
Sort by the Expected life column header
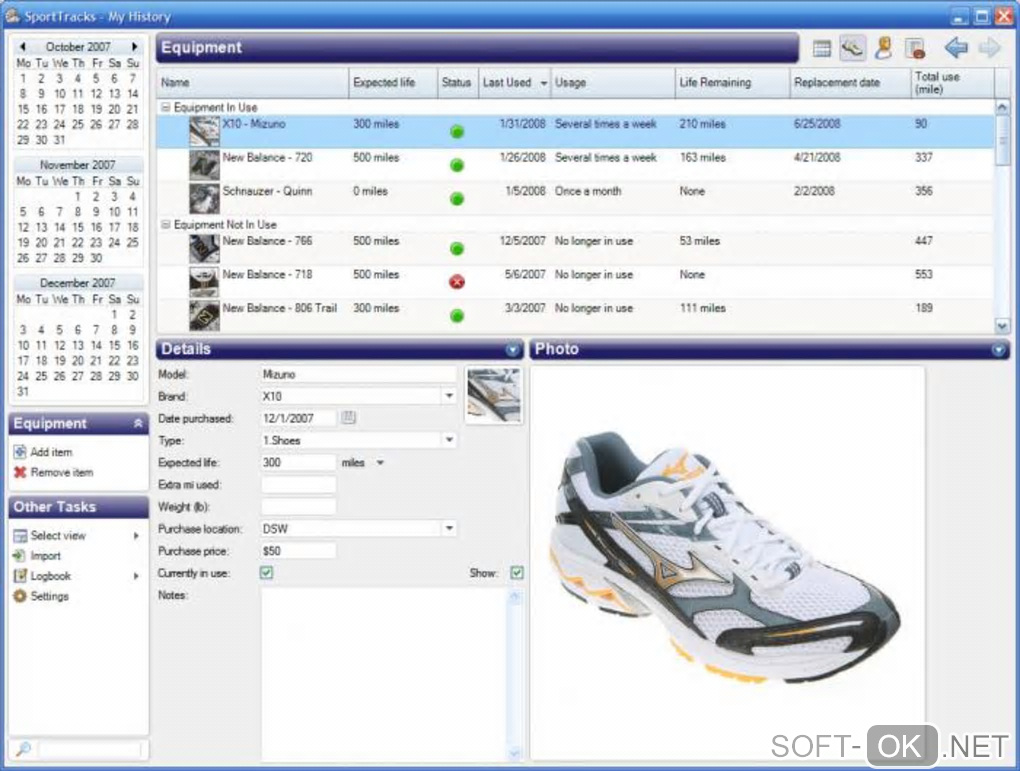[x=393, y=83]
